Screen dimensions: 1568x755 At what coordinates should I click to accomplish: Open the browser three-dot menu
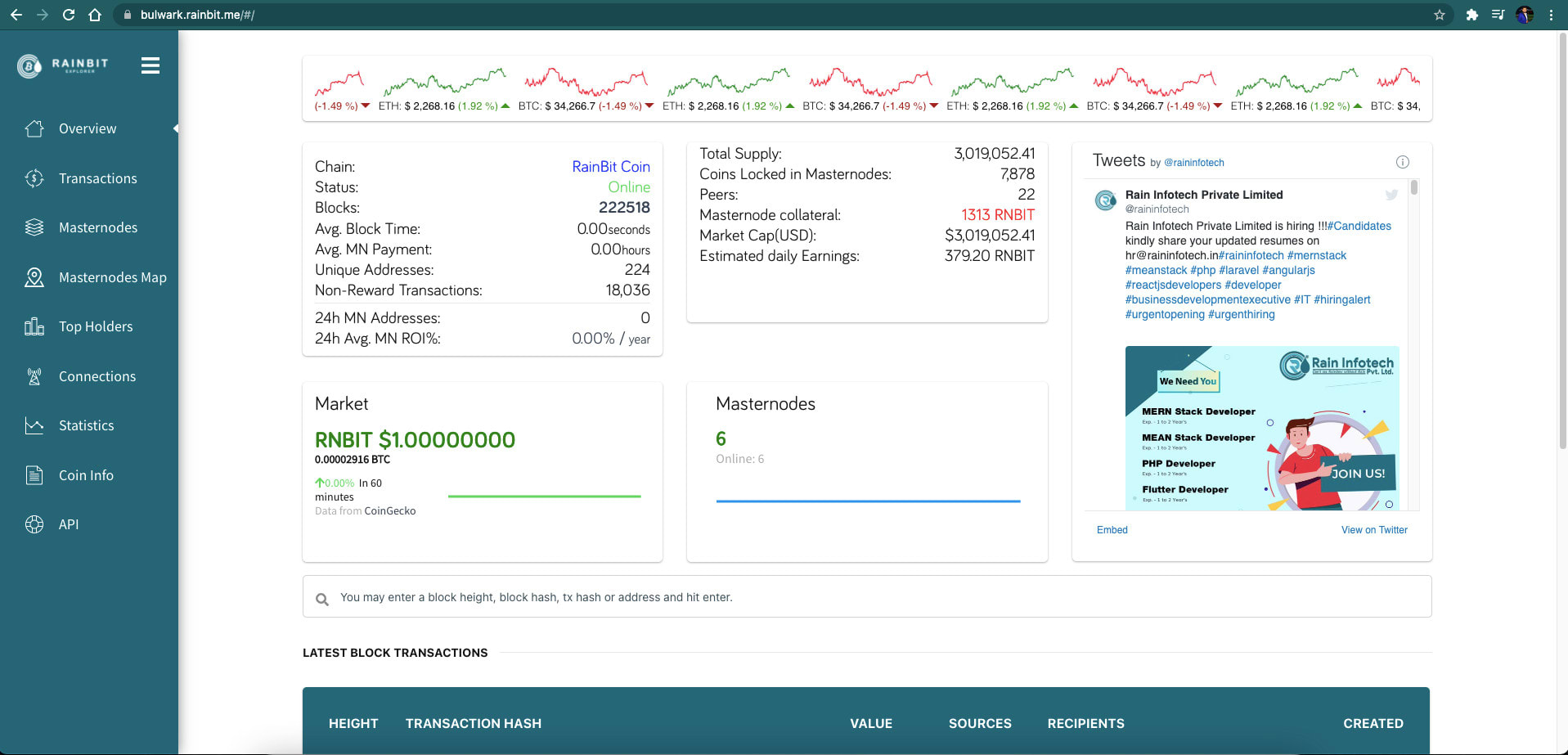point(1551,14)
